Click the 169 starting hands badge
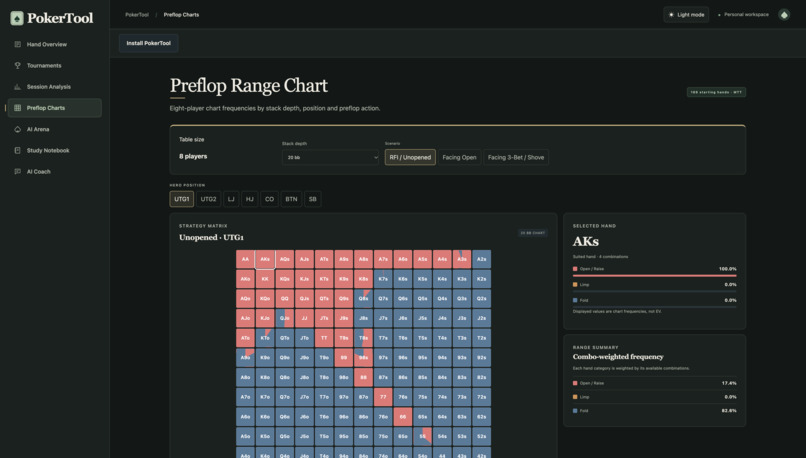Screen dimensions: 806x458 716,92
